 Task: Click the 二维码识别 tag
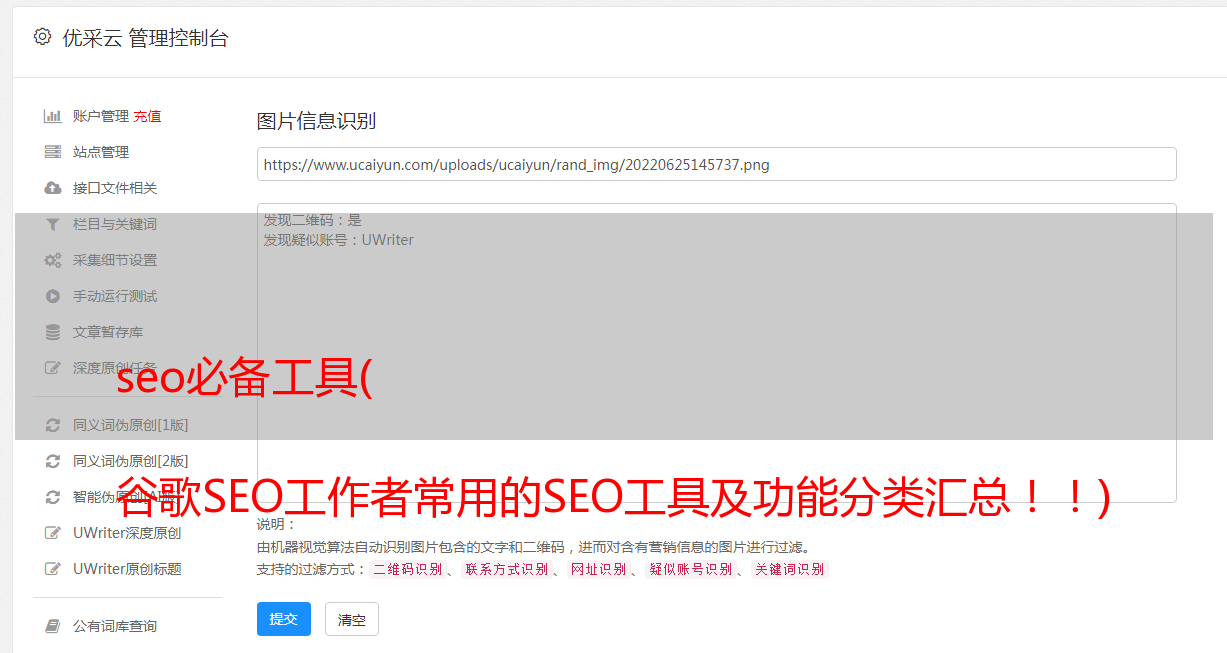[x=407, y=569]
